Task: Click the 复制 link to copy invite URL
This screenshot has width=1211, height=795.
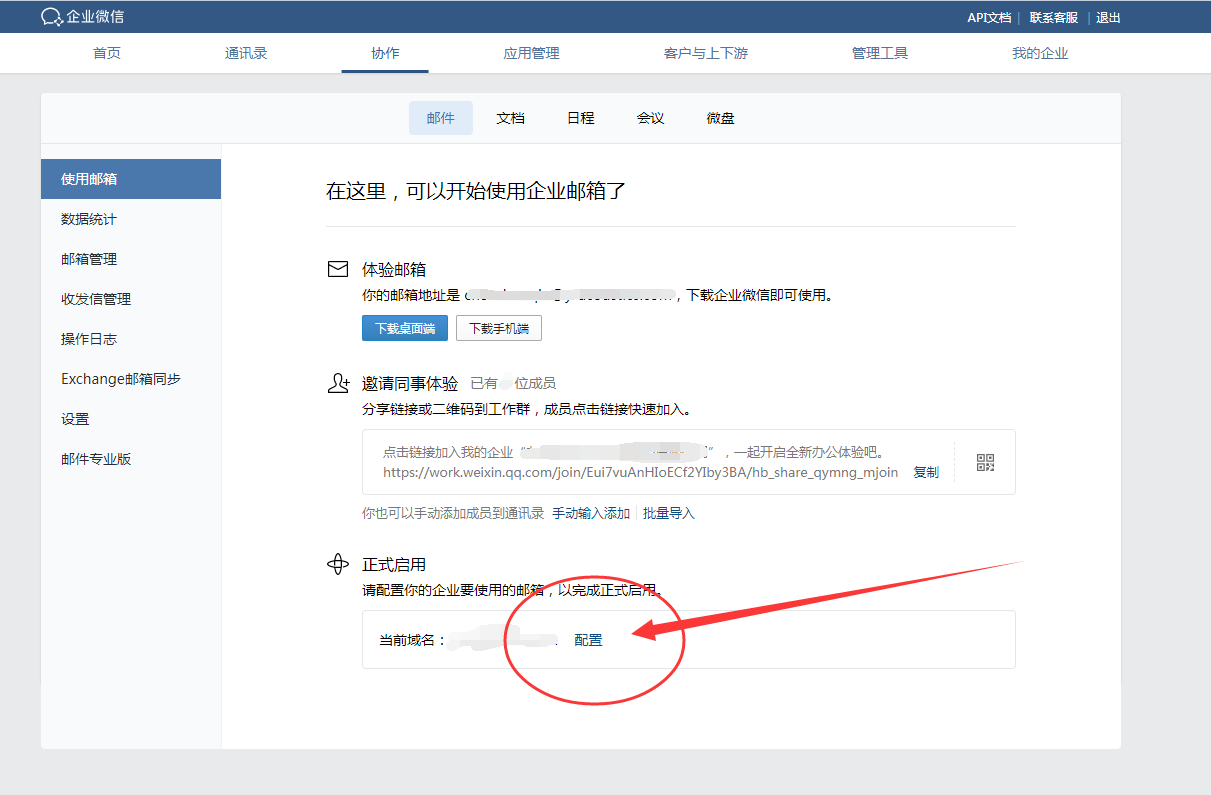Action: (926, 472)
